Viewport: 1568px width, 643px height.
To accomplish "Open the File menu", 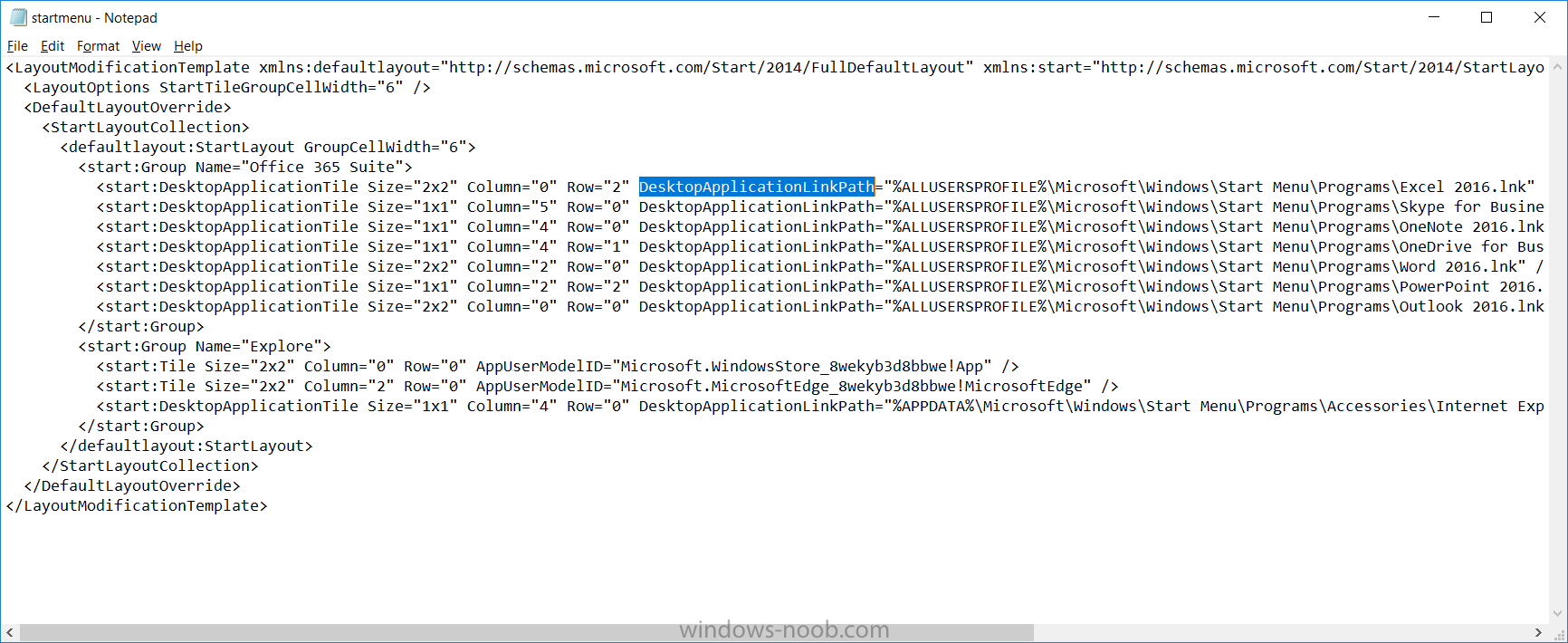I will (17, 46).
